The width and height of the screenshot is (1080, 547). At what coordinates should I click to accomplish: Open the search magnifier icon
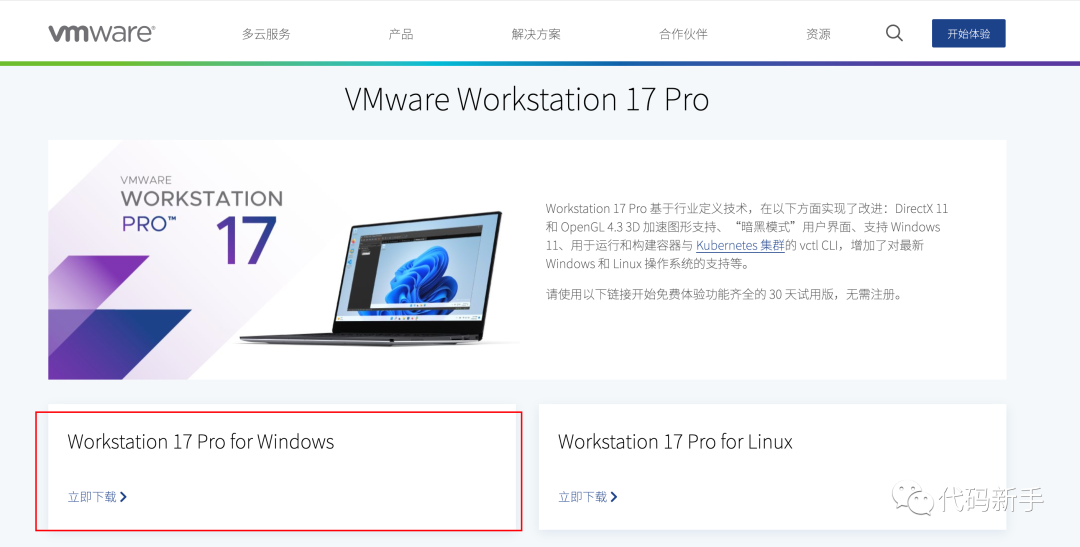pyautogui.click(x=894, y=33)
